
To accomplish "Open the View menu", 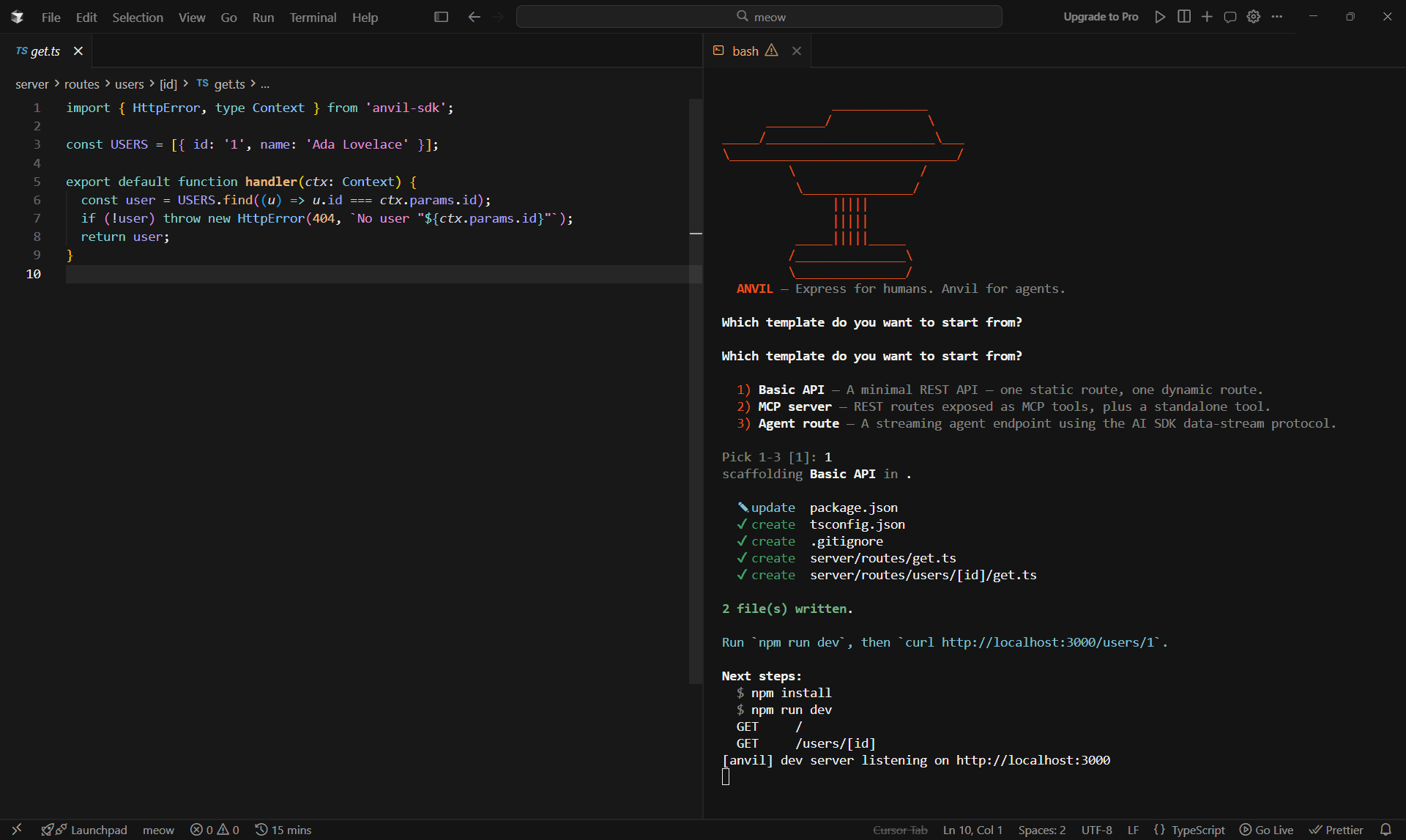I will tap(192, 17).
